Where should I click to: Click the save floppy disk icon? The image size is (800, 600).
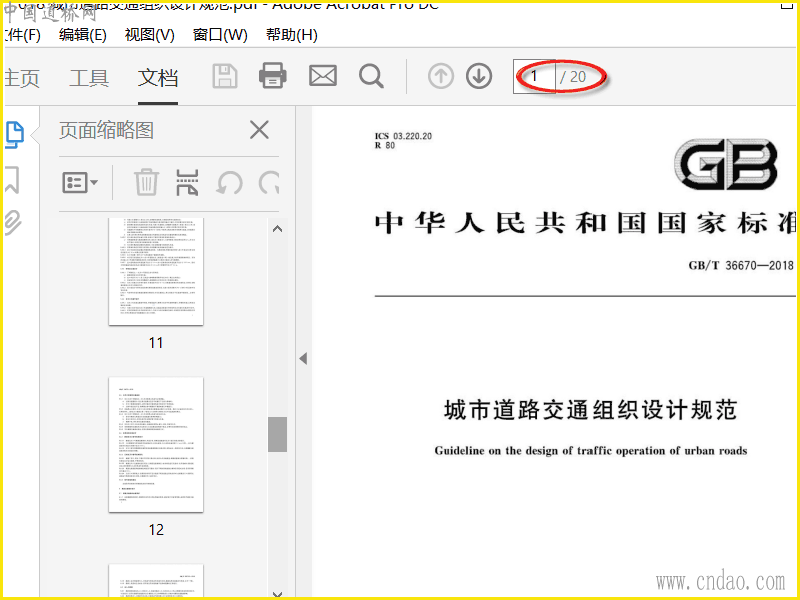click(x=224, y=77)
